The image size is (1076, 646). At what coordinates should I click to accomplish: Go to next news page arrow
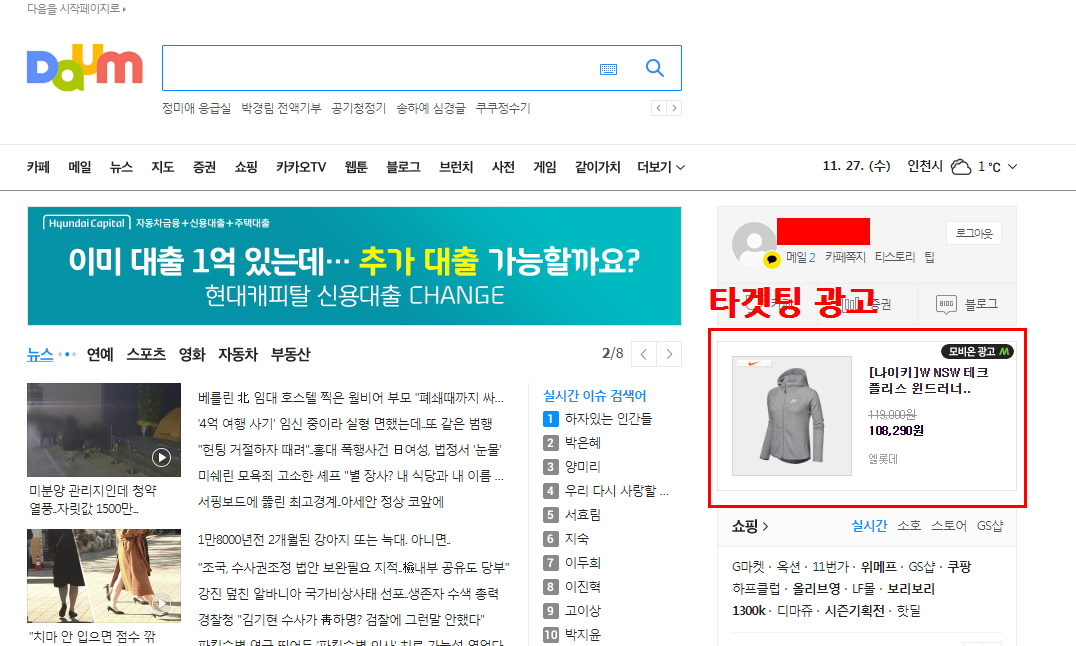point(669,354)
